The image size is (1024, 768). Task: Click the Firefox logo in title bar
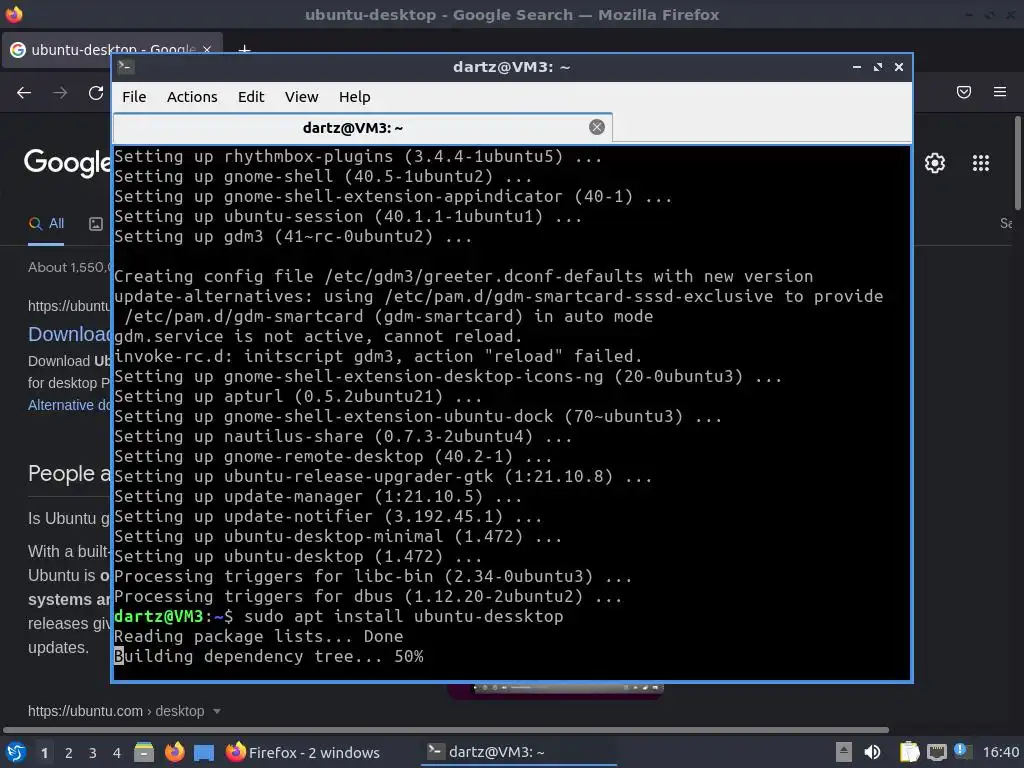click(x=14, y=14)
